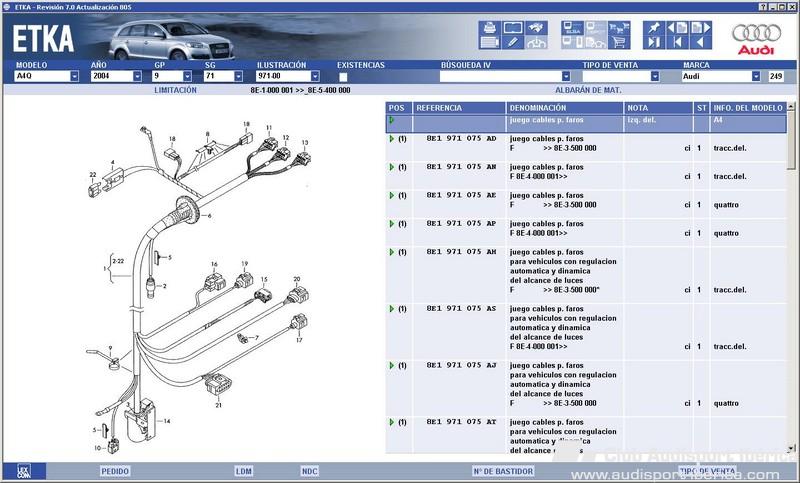Screen dimensions: 800x483
Task: Click green arrow for 8E1 971 075 AT
Action: 391,422
